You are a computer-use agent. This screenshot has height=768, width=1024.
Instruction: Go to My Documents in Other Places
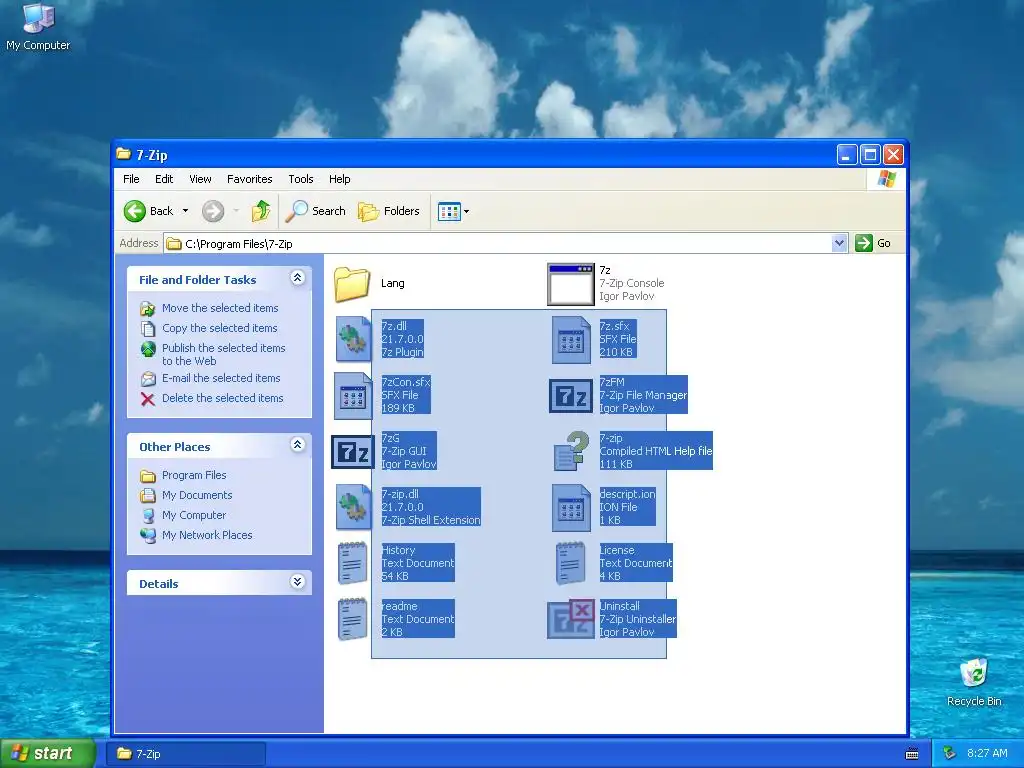[x=197, y=495]
